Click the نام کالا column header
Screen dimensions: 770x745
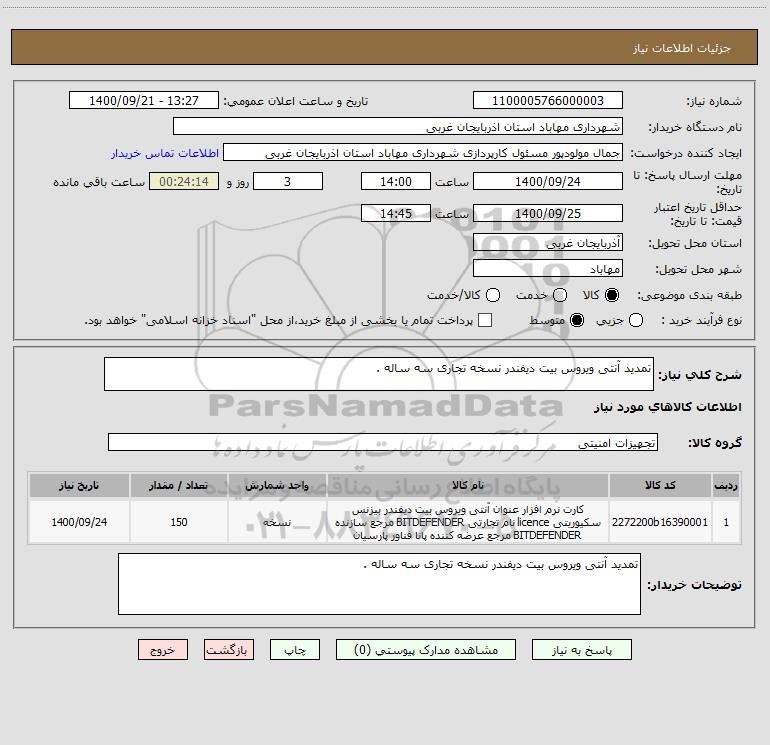468,485
